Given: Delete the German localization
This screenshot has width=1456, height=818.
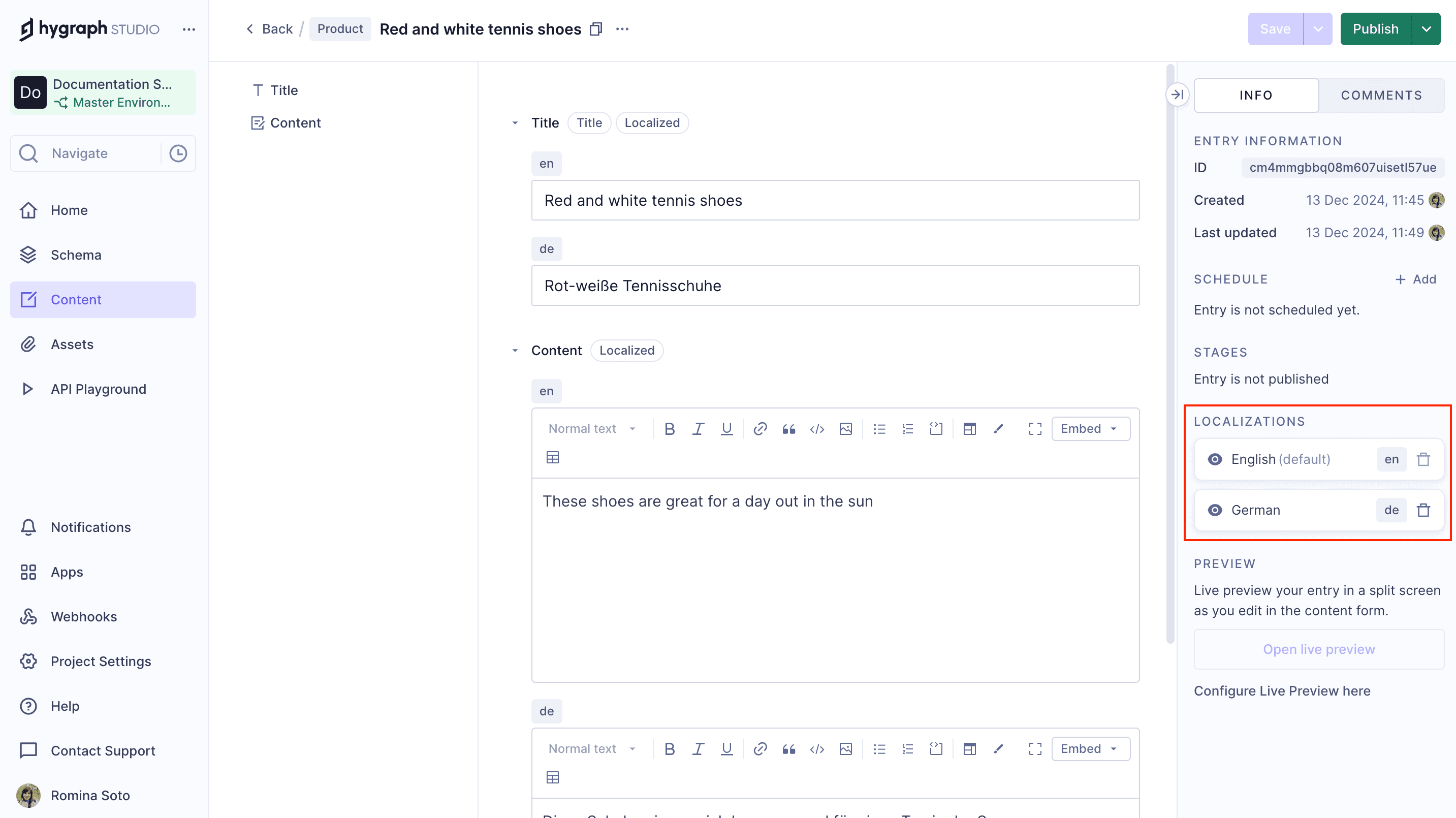Looking at the screenshot, I should (1423, 510).
